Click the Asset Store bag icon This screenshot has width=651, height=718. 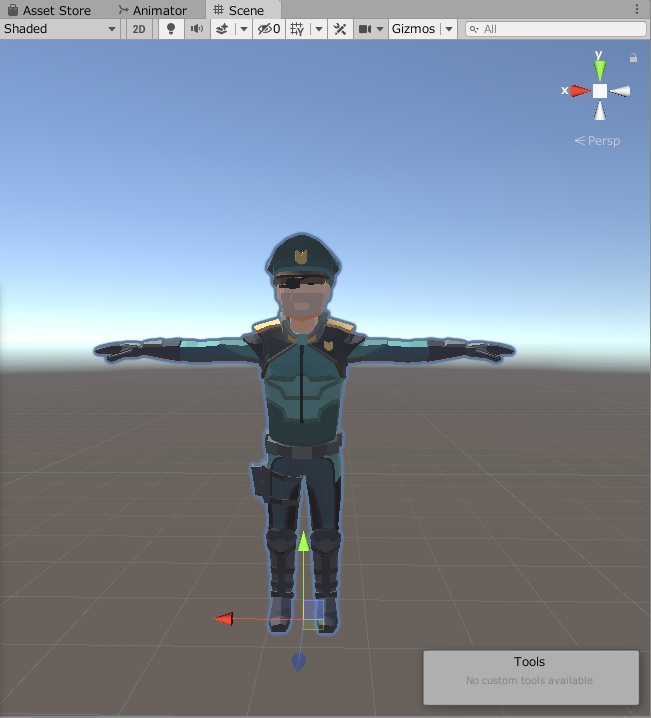[13, 10]
